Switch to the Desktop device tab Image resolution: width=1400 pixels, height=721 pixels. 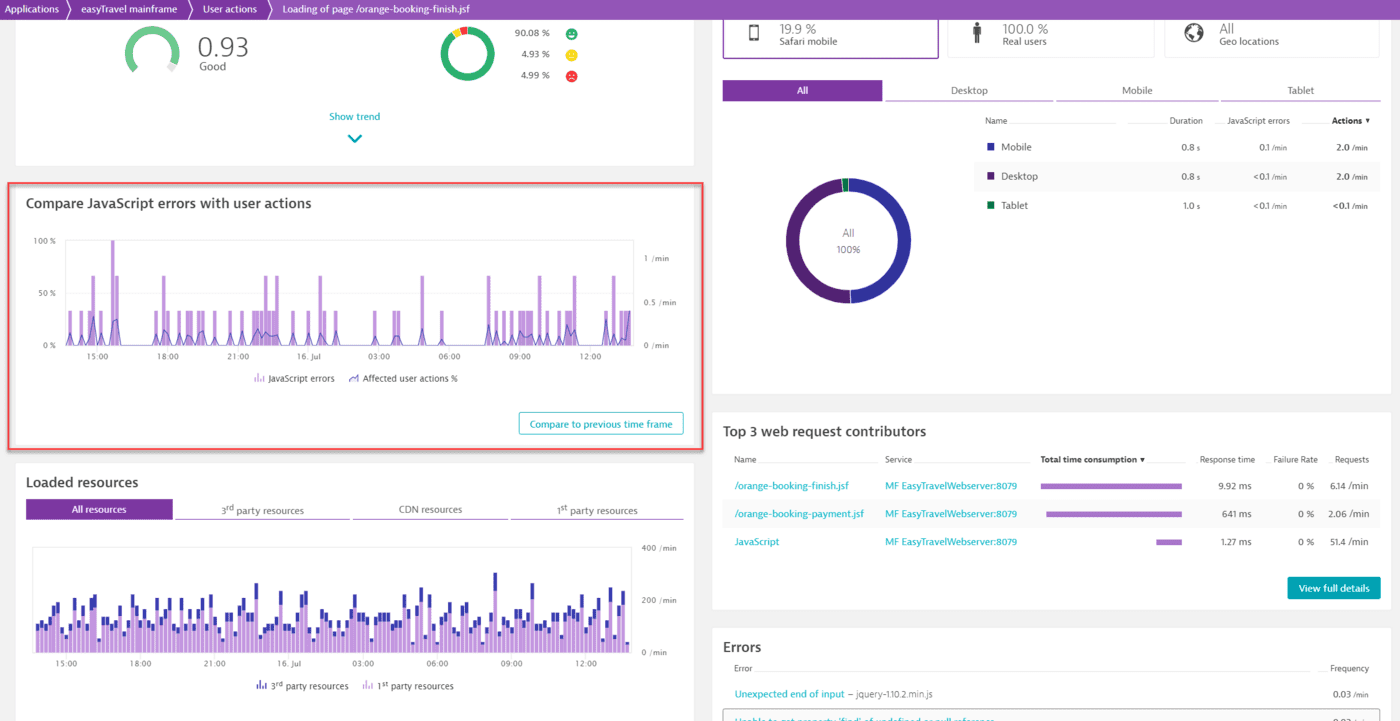click(x=968, y=90)
